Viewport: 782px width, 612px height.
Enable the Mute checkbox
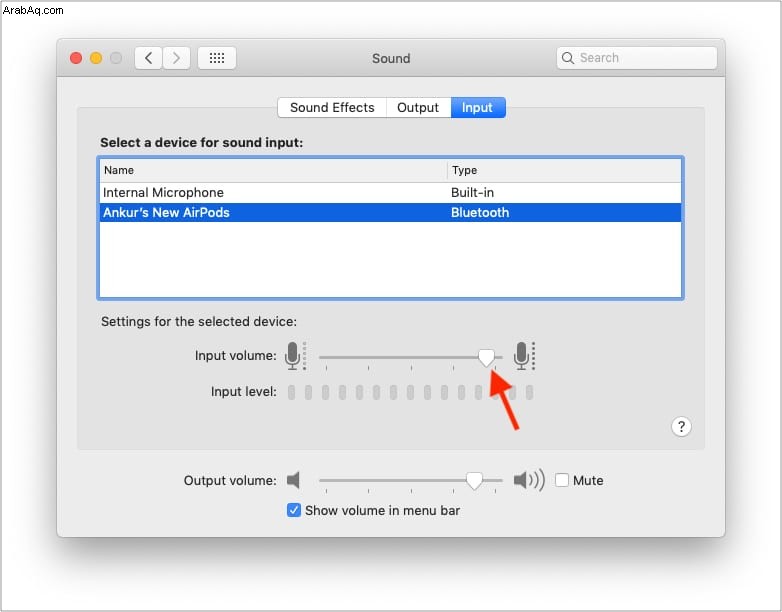(562, 480)
